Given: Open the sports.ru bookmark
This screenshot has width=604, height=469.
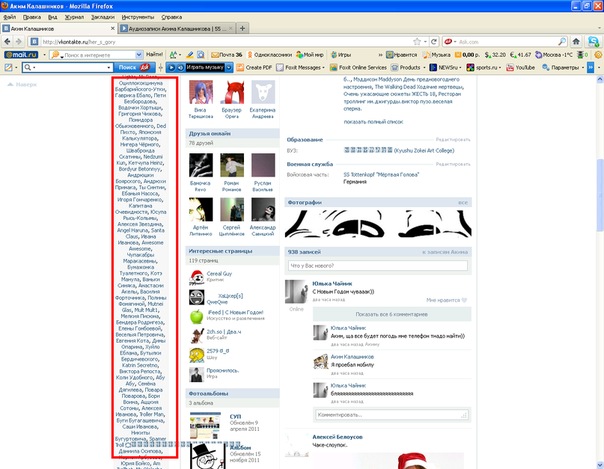Looking at the screenshot, I should [483, 67].
